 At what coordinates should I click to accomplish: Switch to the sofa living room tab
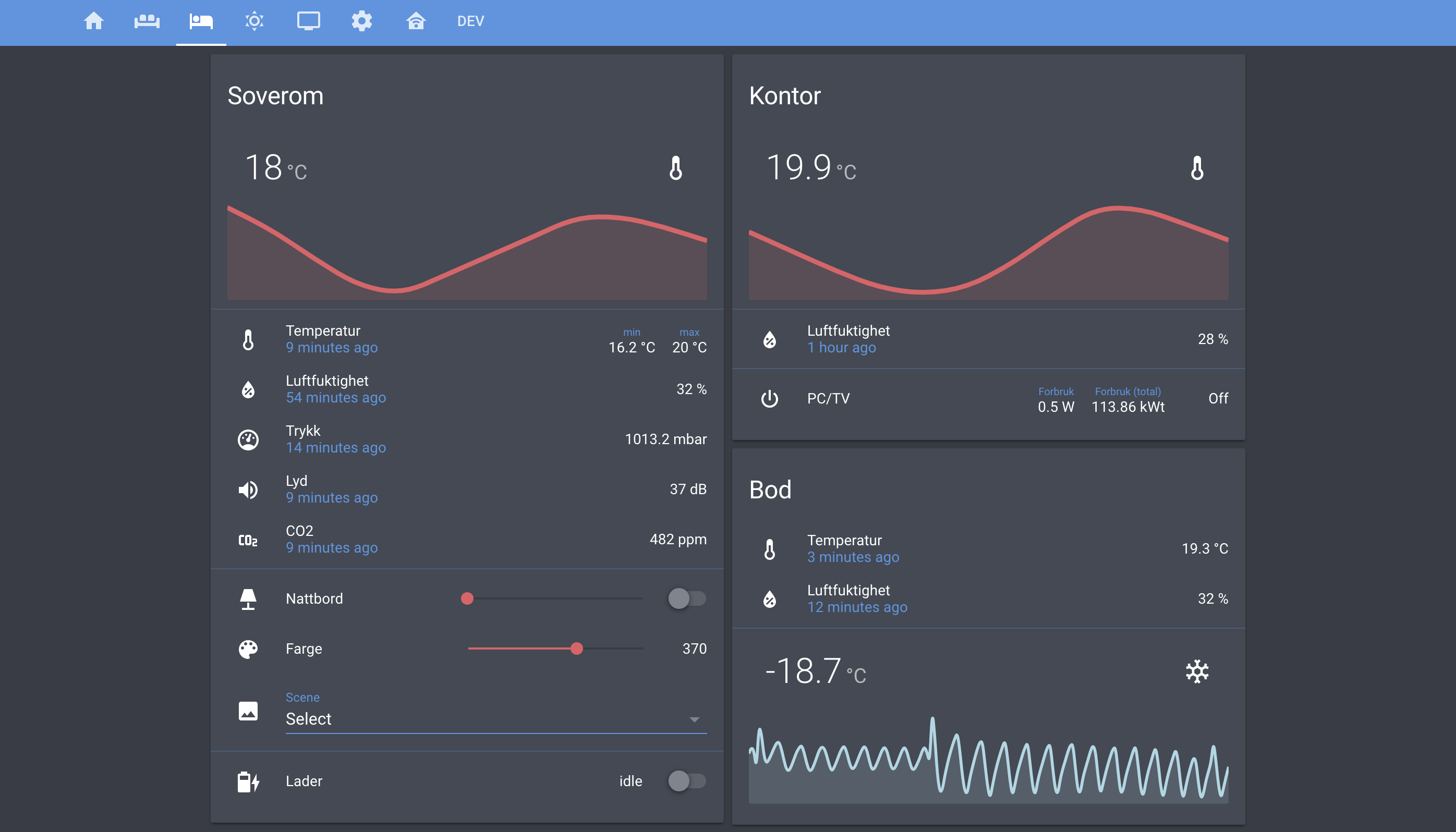tap(147, 21)
